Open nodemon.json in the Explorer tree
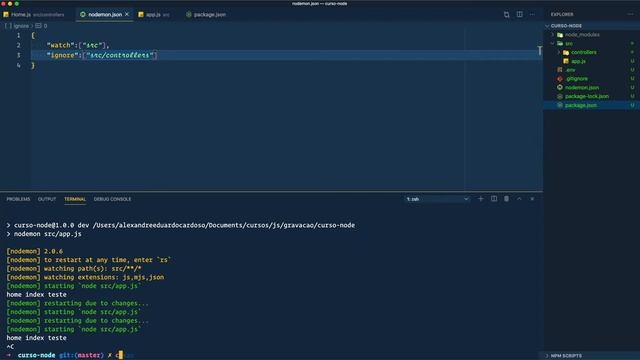Image resolution: width=640 pixels, height=360 pixels. coord(582,87)
